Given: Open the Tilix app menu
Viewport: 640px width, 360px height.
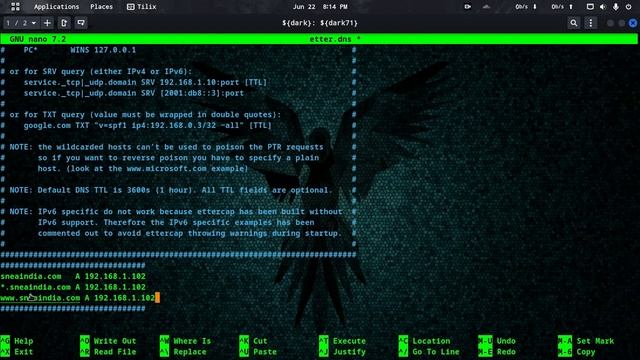Looking at the screenshot, I should pos(142,7).
